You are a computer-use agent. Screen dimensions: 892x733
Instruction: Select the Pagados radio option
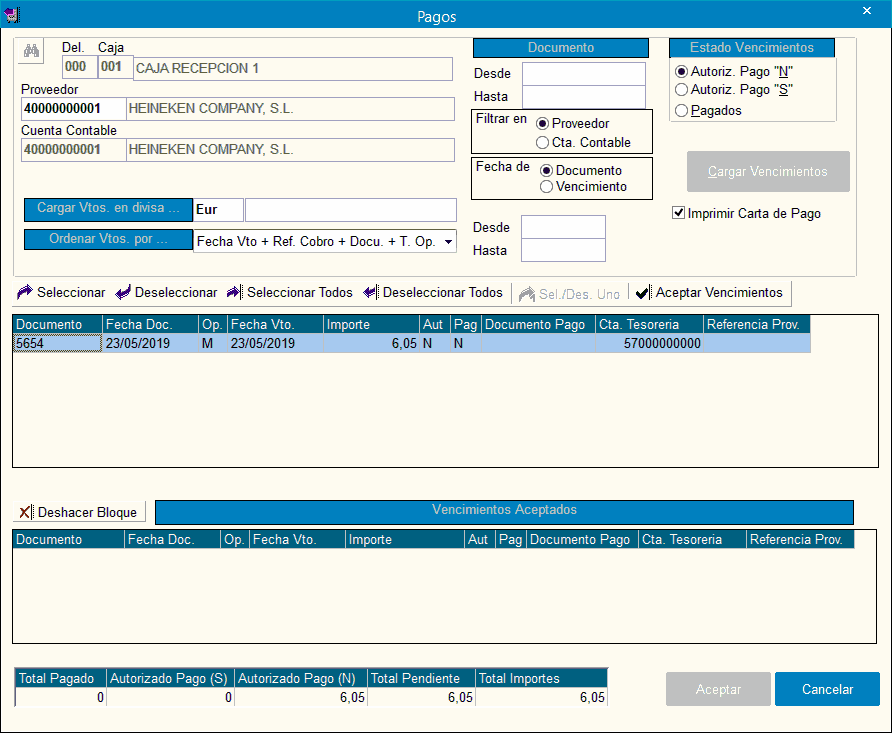(682, 111)
